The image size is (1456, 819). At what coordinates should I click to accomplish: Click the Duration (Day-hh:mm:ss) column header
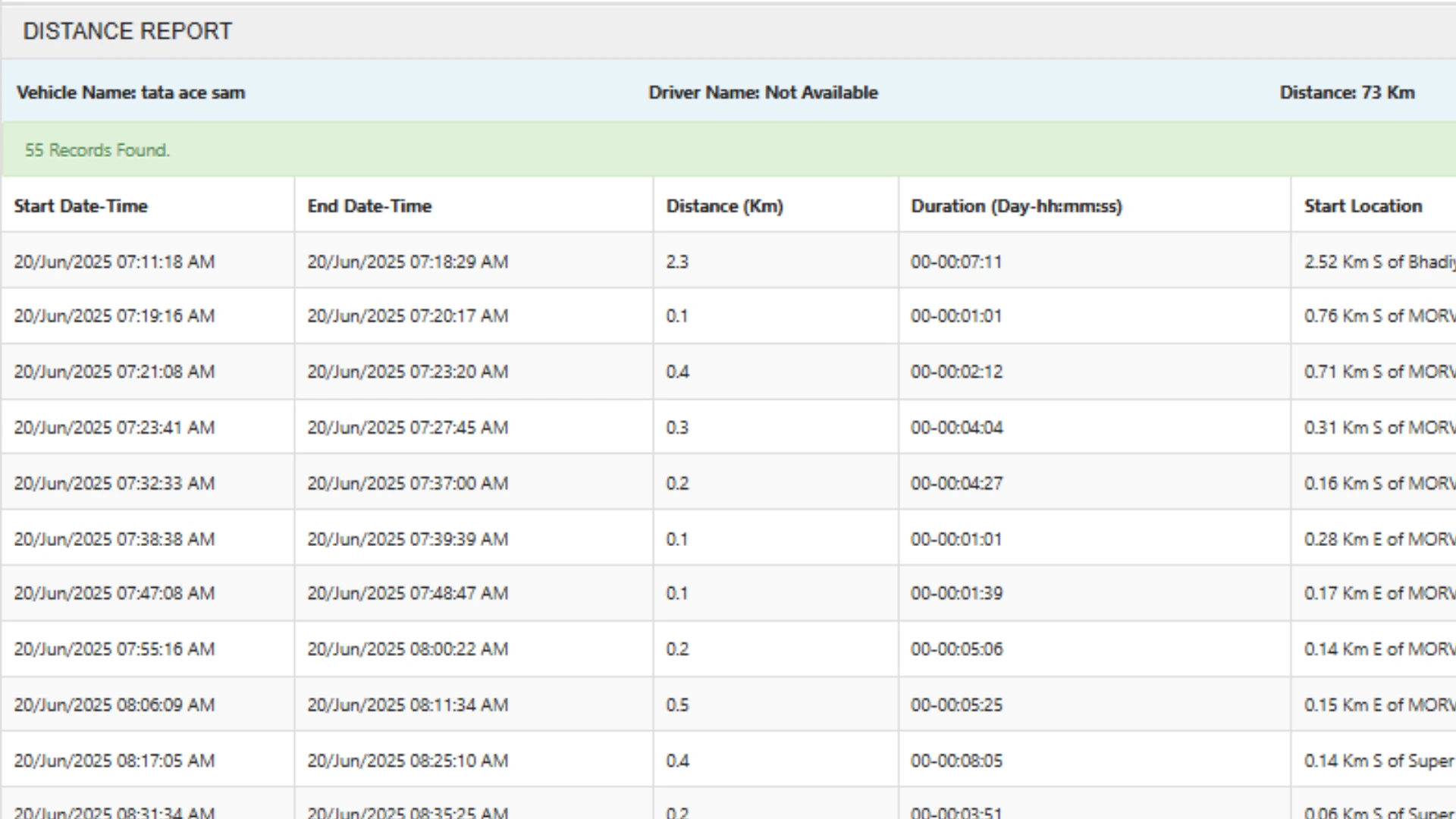click(1016, 206)
